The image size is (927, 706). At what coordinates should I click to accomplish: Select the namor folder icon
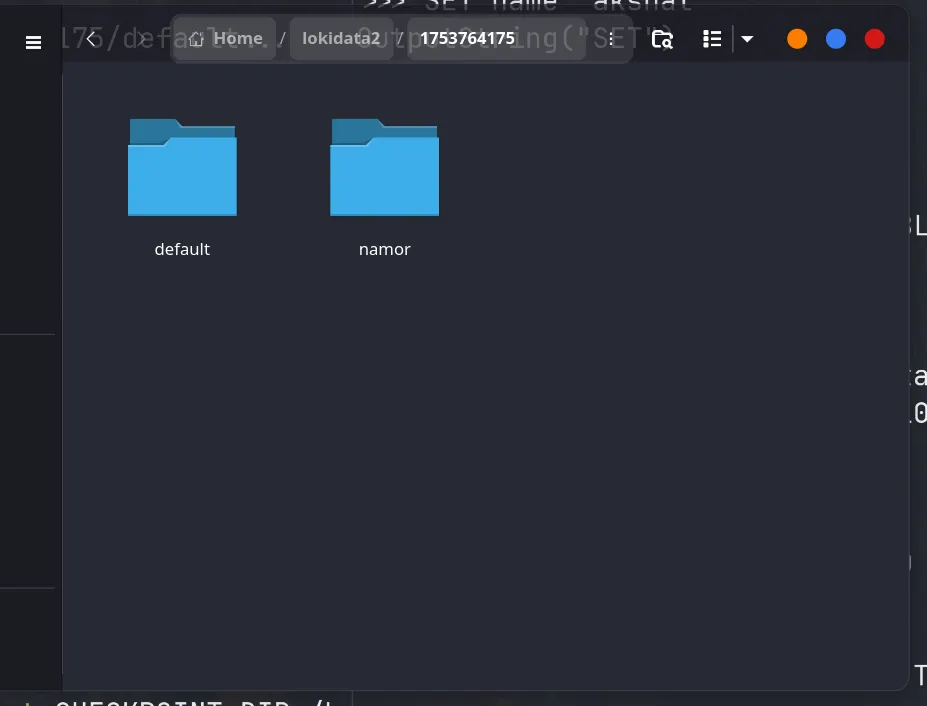[x=384, y=167]
